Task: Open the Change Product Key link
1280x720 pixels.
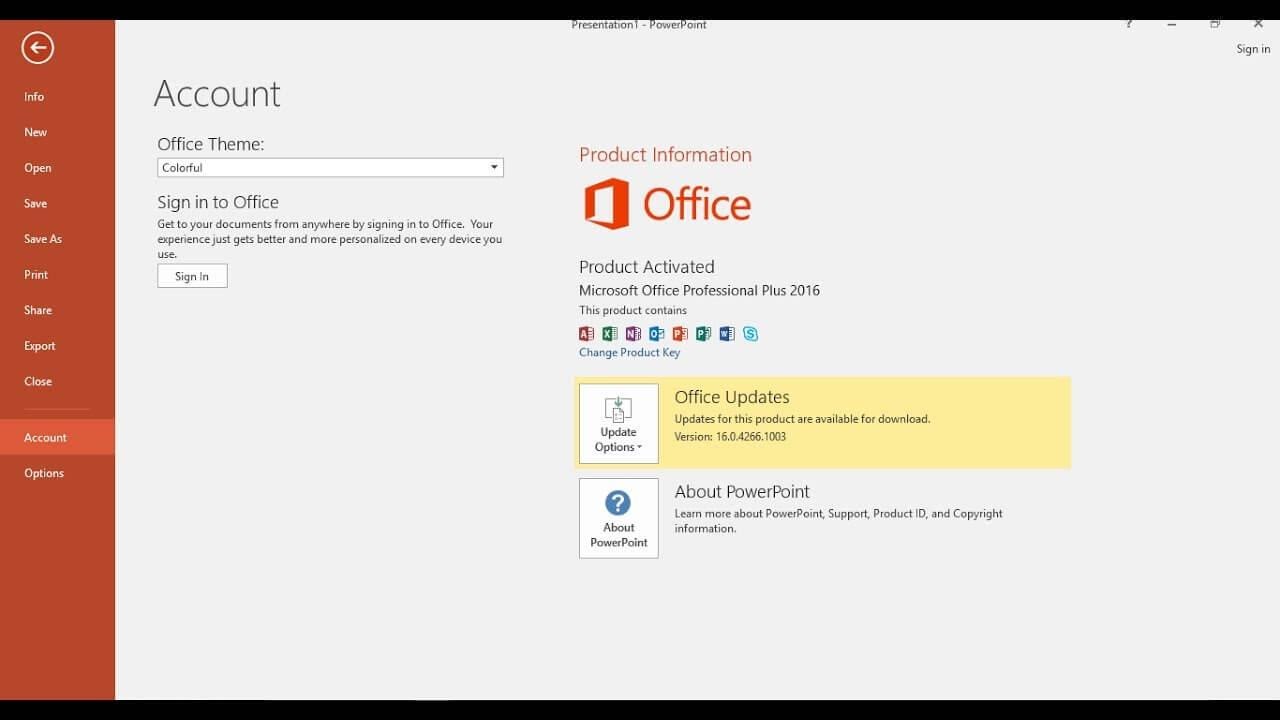Action: (629, 352)
